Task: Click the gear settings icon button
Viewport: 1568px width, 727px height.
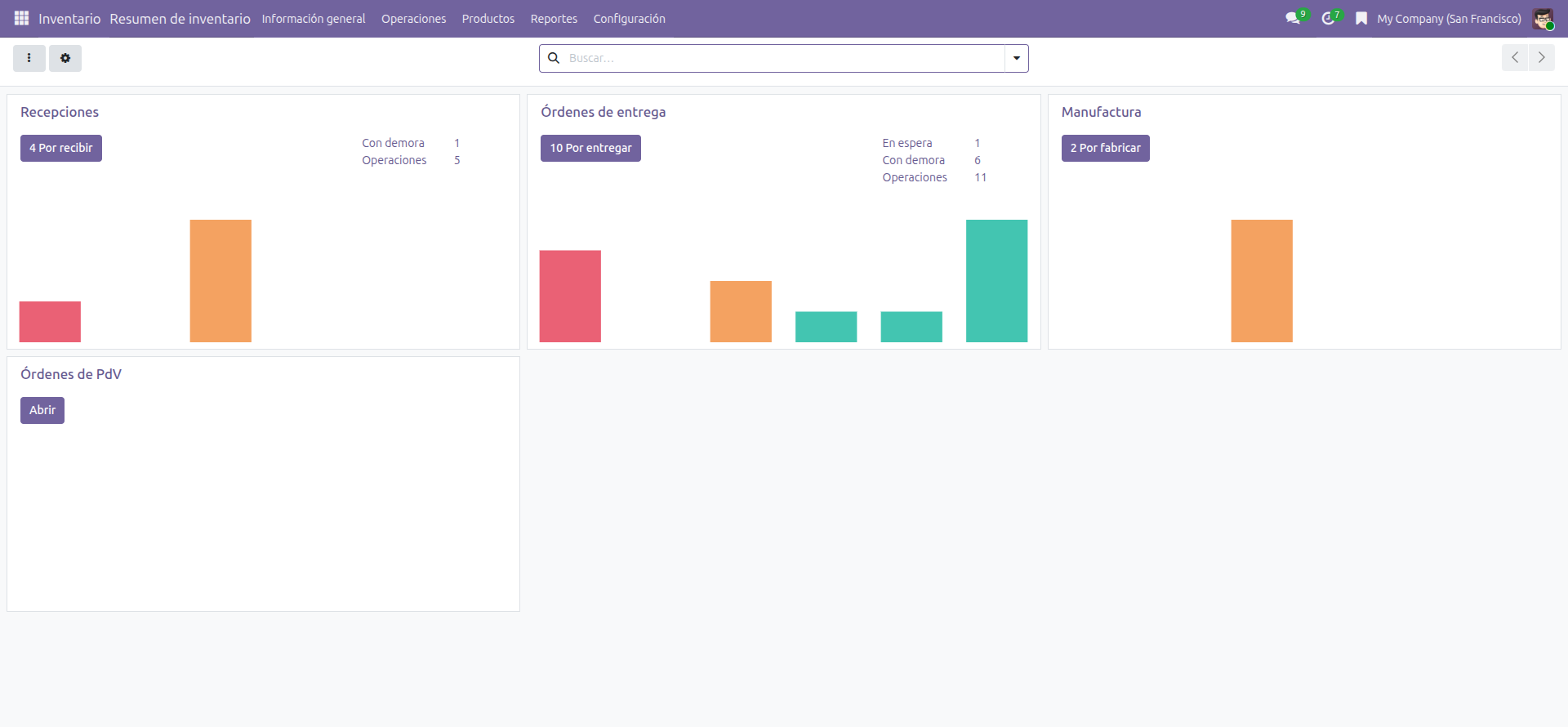Action: pyautogui.click(x=65, y=58)
